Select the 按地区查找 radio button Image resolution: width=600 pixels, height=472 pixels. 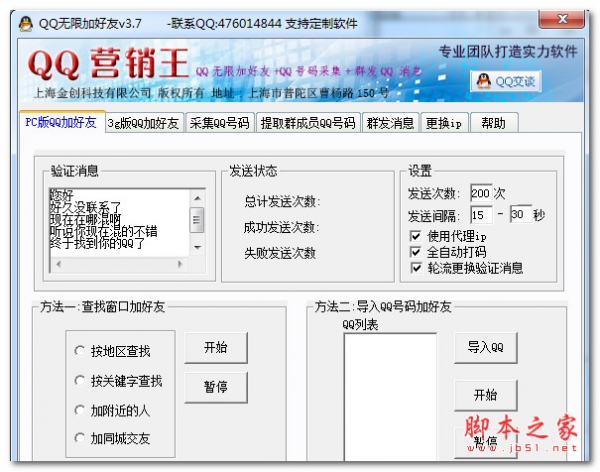(x=79, y=351)
